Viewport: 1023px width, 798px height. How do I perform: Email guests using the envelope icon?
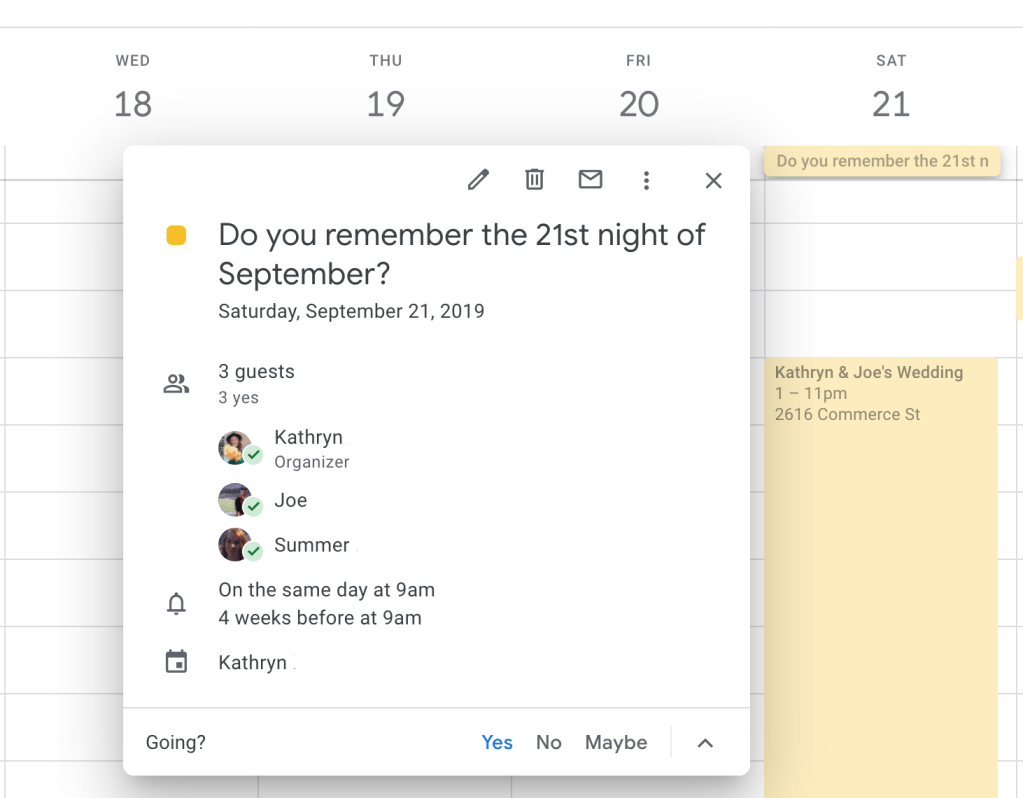tap(591, 180)
